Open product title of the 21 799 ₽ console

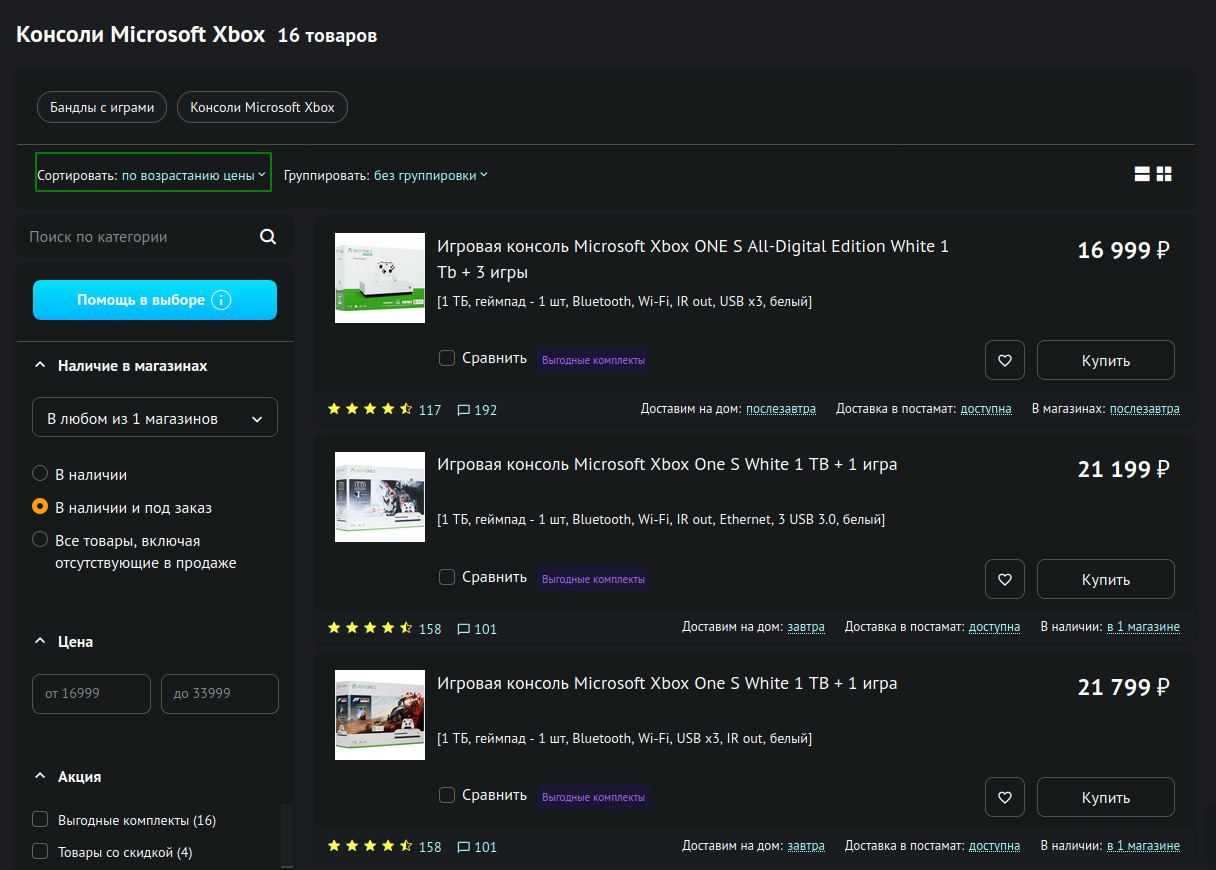[667, 683]
